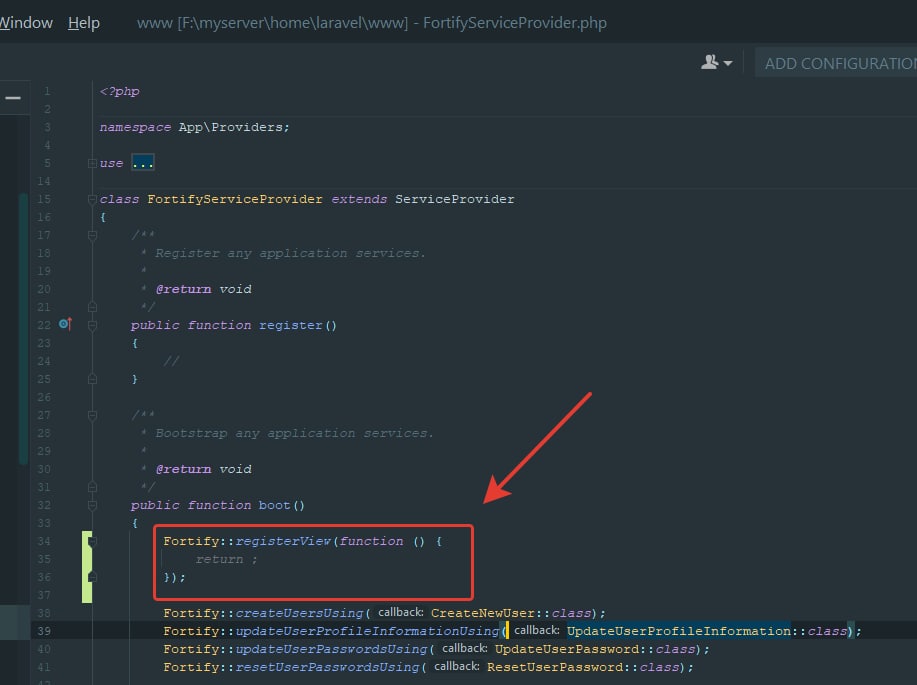
Task: Open the user account dropdown icon
Action: 716,62
